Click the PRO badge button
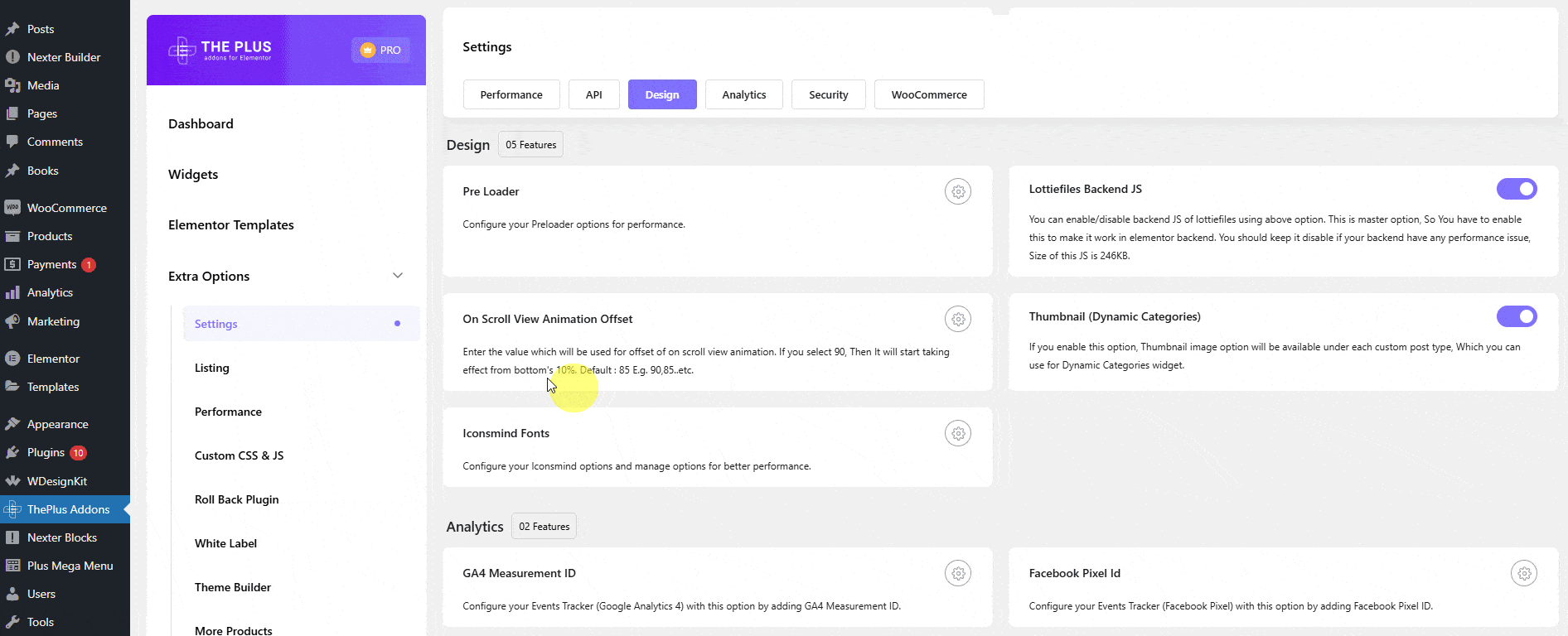The width and height of the screenshot is (1568, 636). [x=380, y=50]
